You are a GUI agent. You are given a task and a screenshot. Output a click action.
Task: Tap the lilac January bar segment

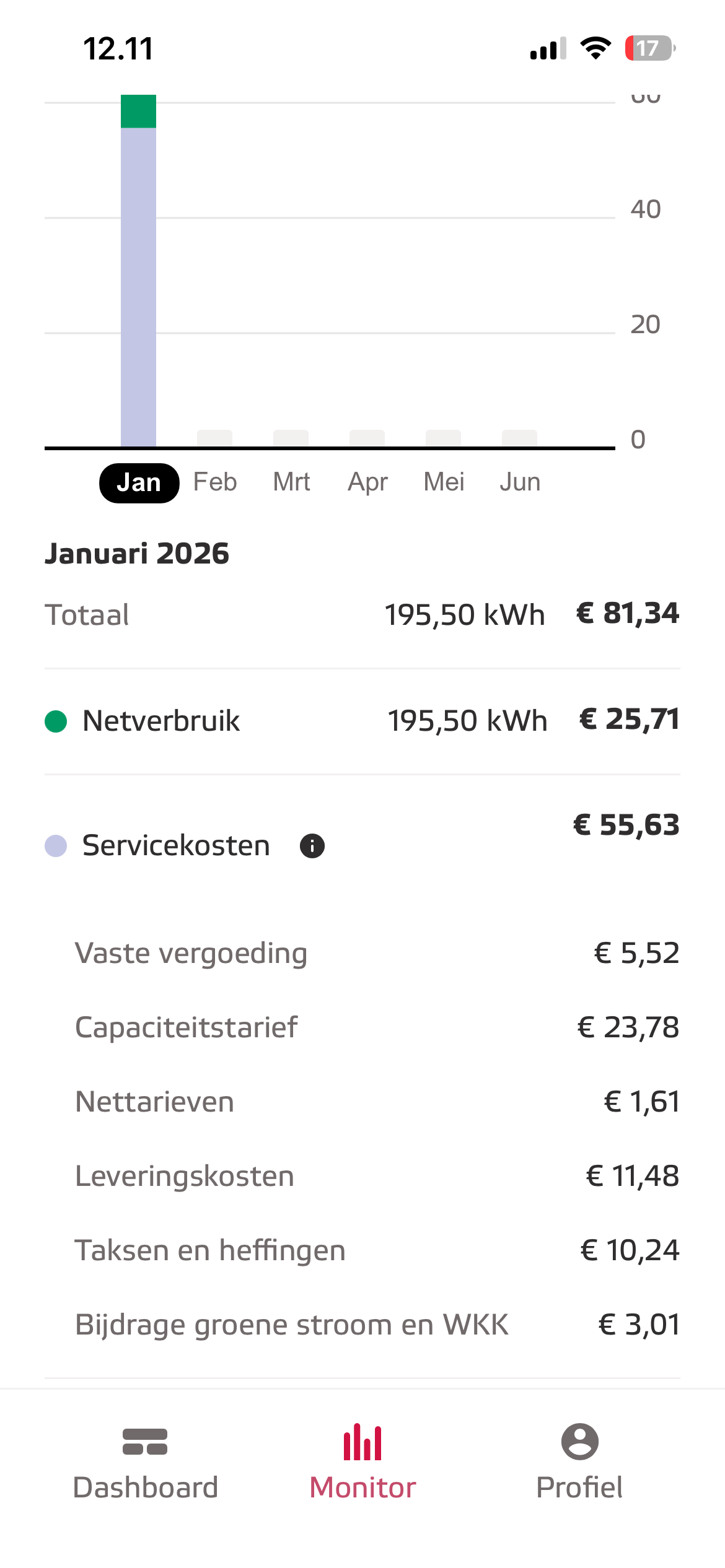click(x=138, y=285)
